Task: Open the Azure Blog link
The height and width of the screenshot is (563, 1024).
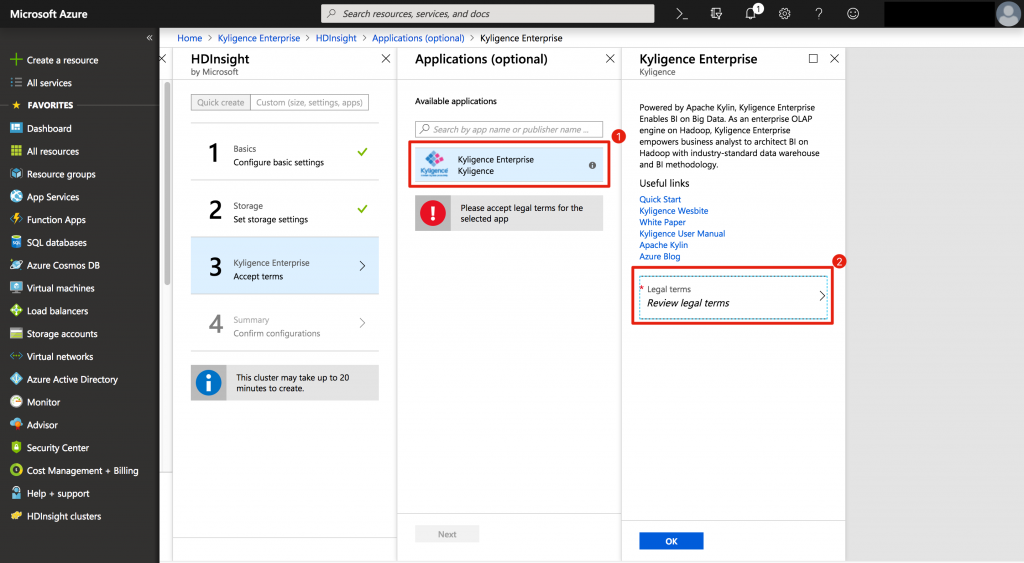Action: click(x=660, y=257)
